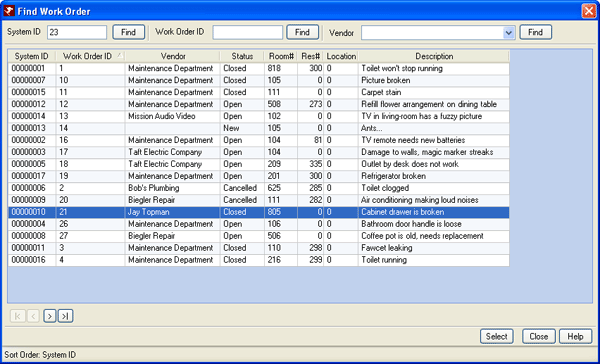Screen dimensions: 600x364
Task: Click System ID 00000009 cell
Action: point(32,200)
